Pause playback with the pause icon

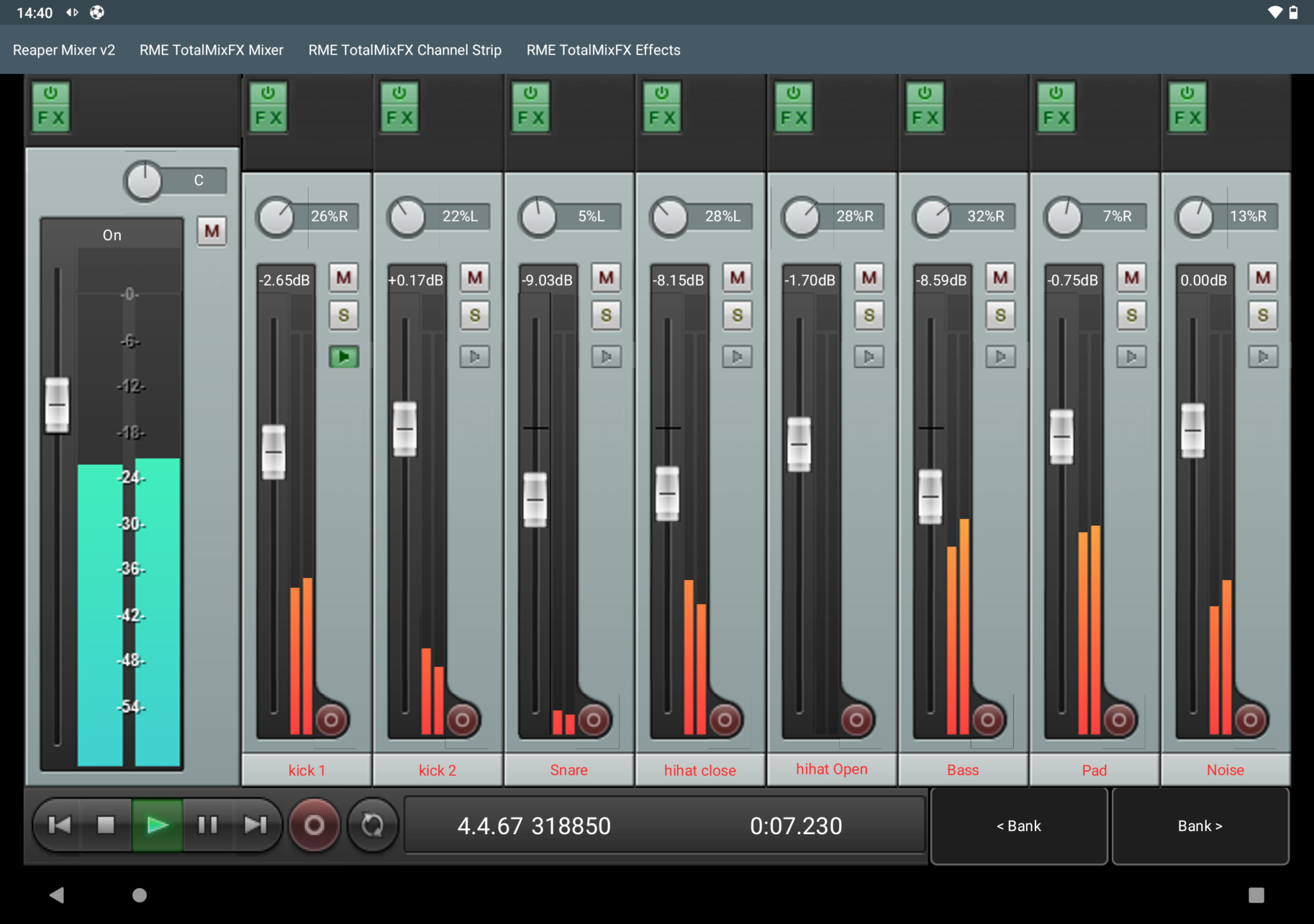207,825
